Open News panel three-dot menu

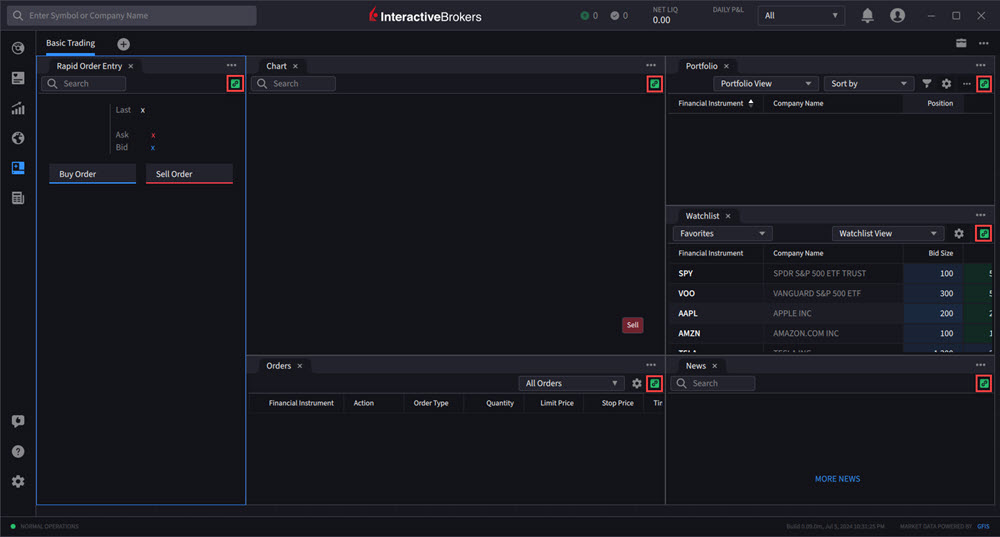coord(980,365)
